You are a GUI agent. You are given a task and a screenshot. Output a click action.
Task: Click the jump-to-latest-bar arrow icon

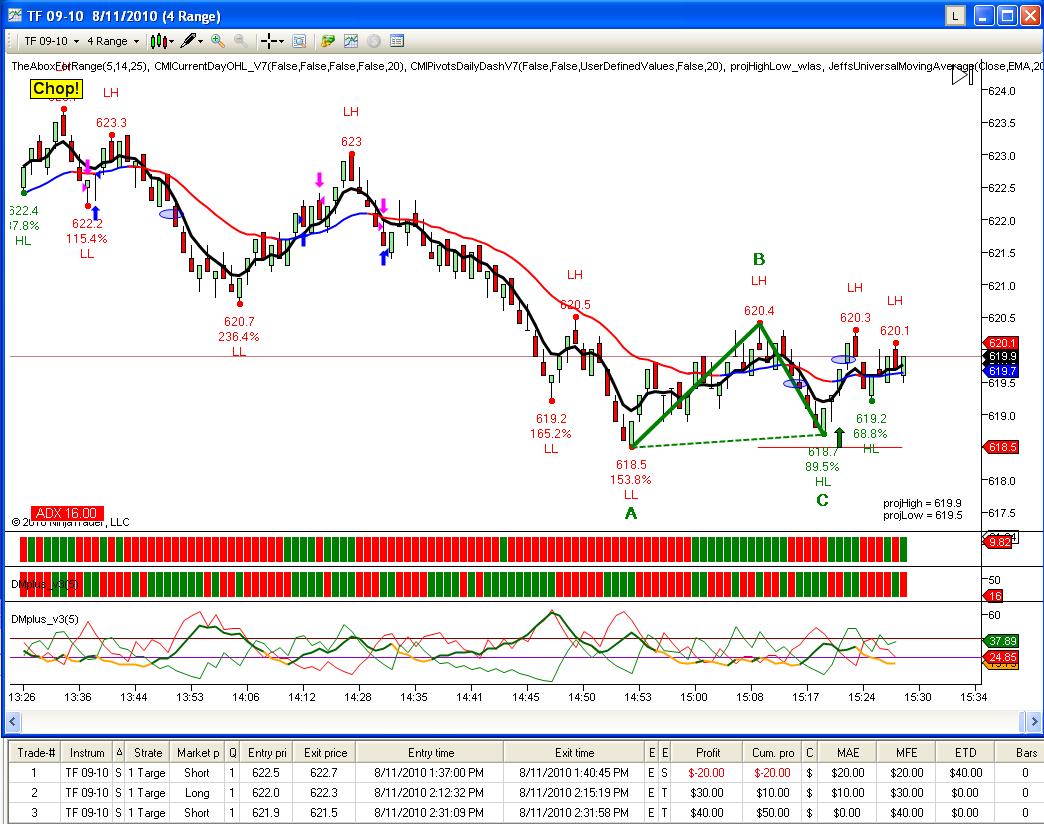tap(963, 75)
